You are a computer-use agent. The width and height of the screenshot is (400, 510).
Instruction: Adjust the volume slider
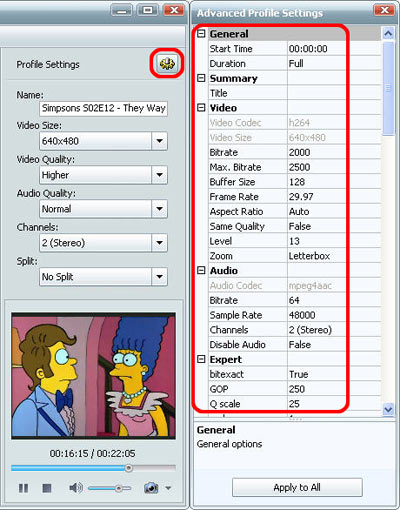point(110,489)
